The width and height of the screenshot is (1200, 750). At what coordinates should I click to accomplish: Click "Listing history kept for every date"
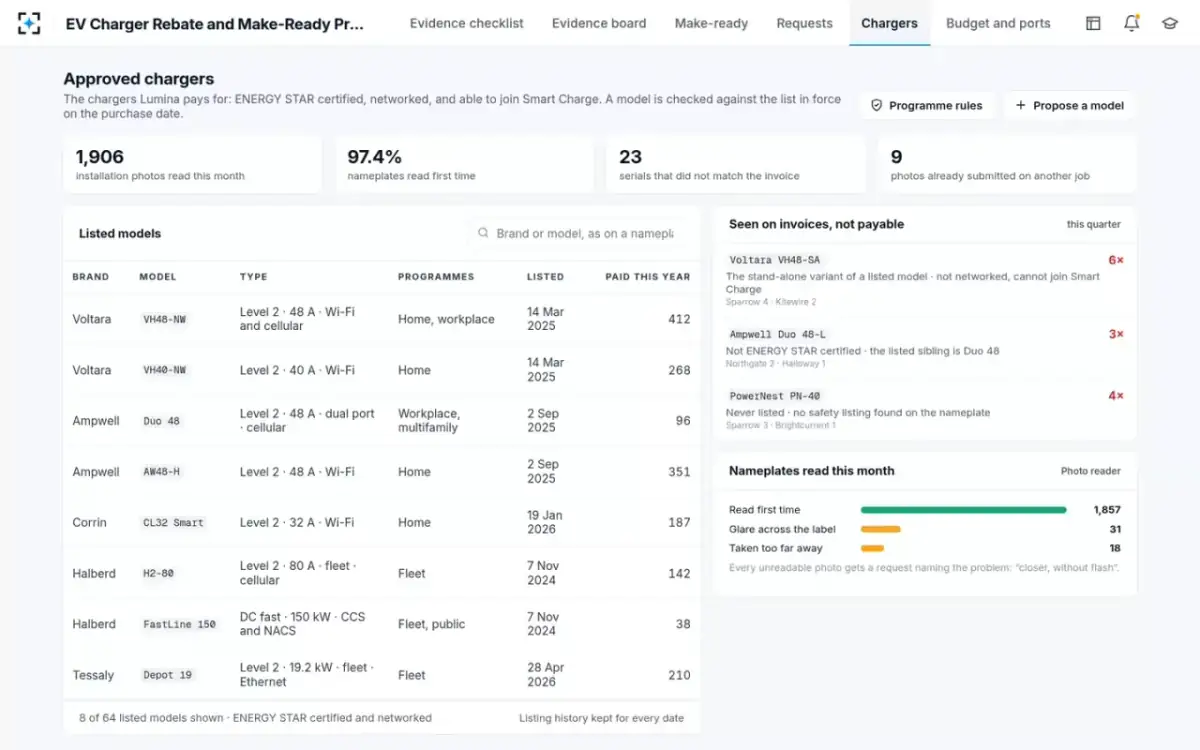pos(602,718)
